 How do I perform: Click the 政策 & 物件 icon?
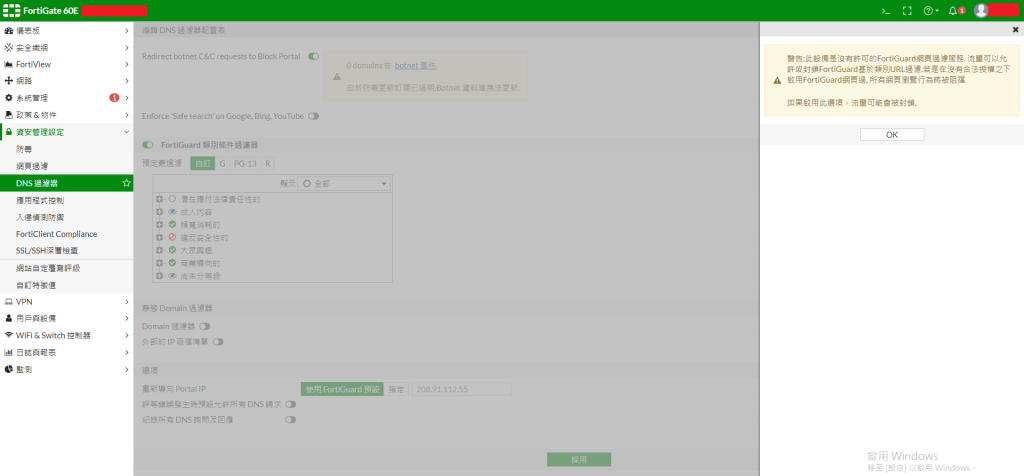coord(8,115)
